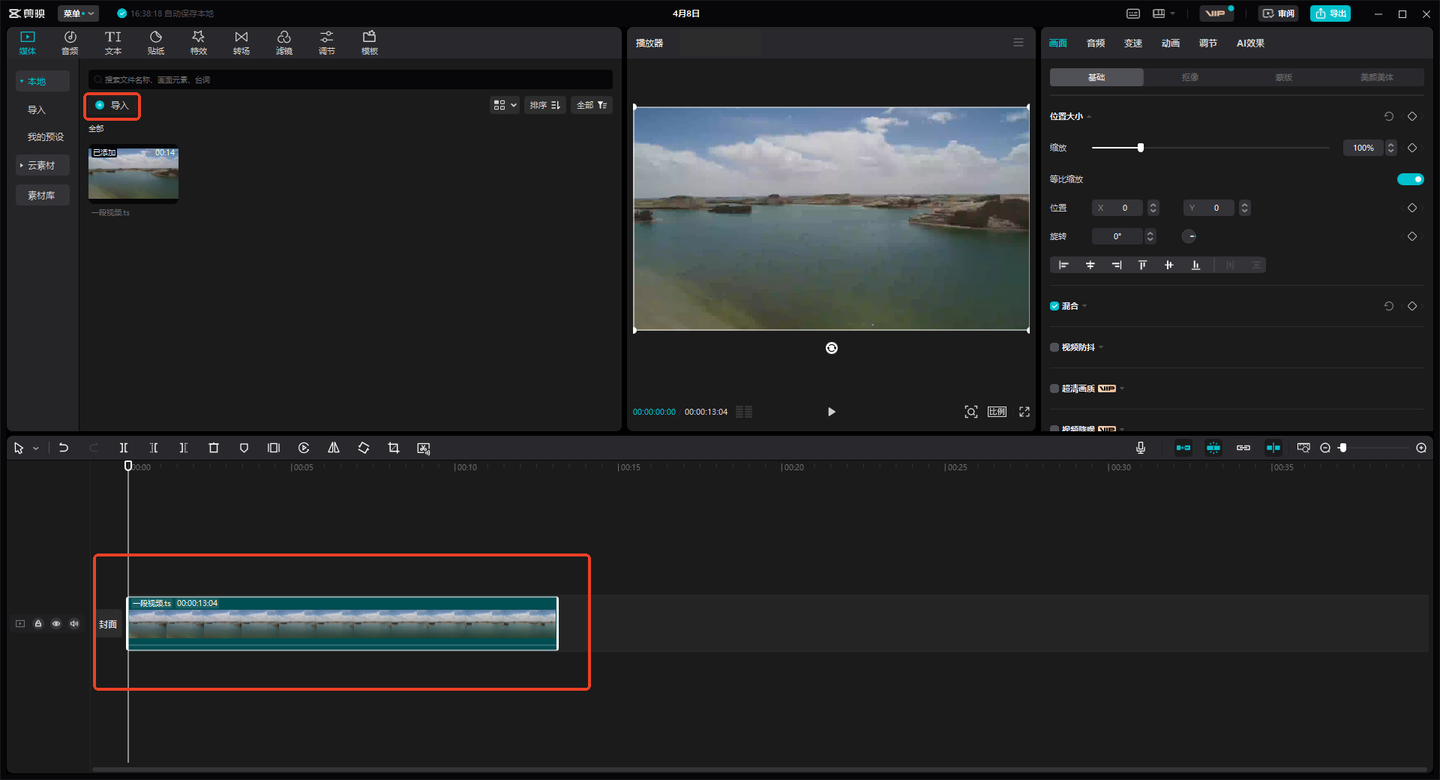Click the microphone record voiceover icon
Viewport: 1440px width, 780px height.
(x=1140, y=448)
